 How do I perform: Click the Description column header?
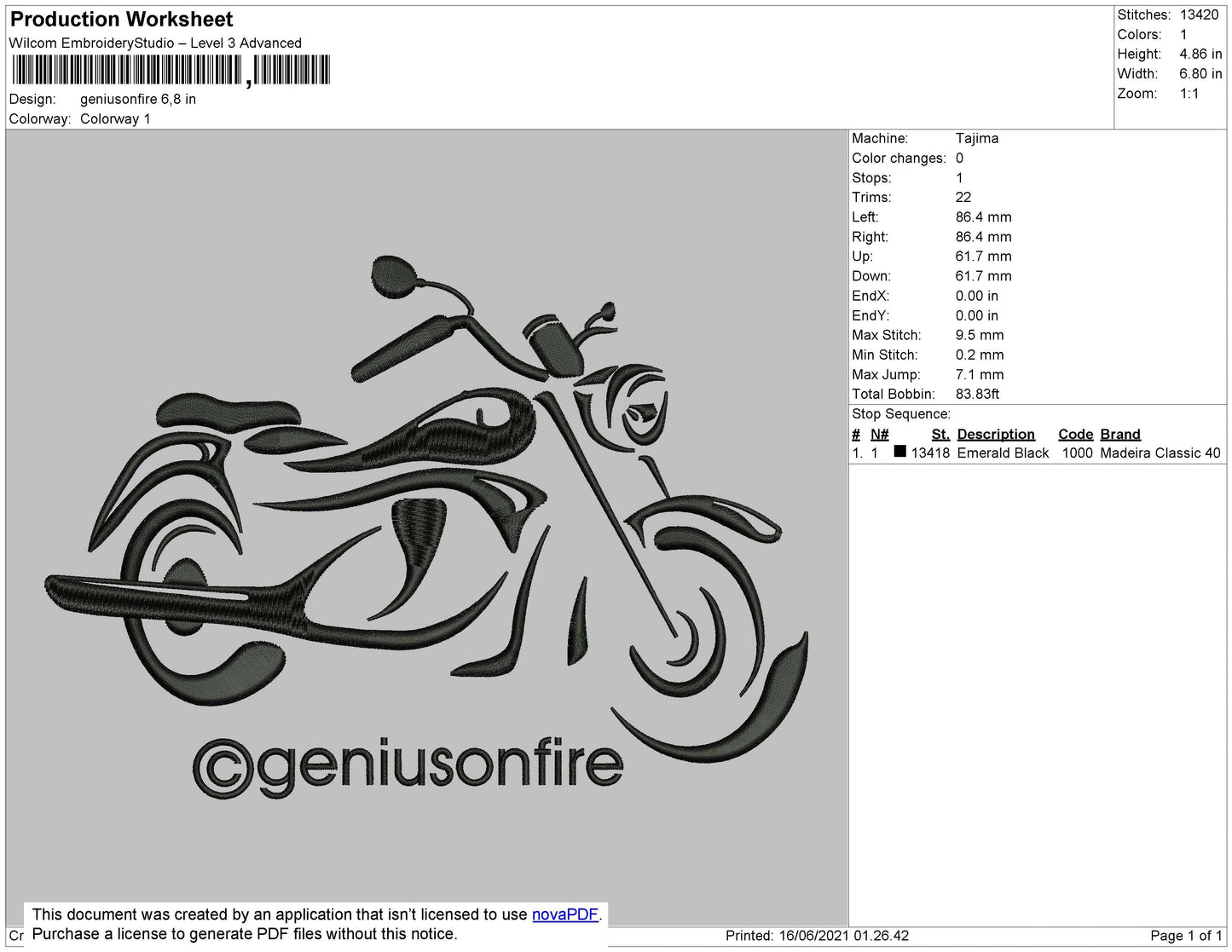point(996,434)
